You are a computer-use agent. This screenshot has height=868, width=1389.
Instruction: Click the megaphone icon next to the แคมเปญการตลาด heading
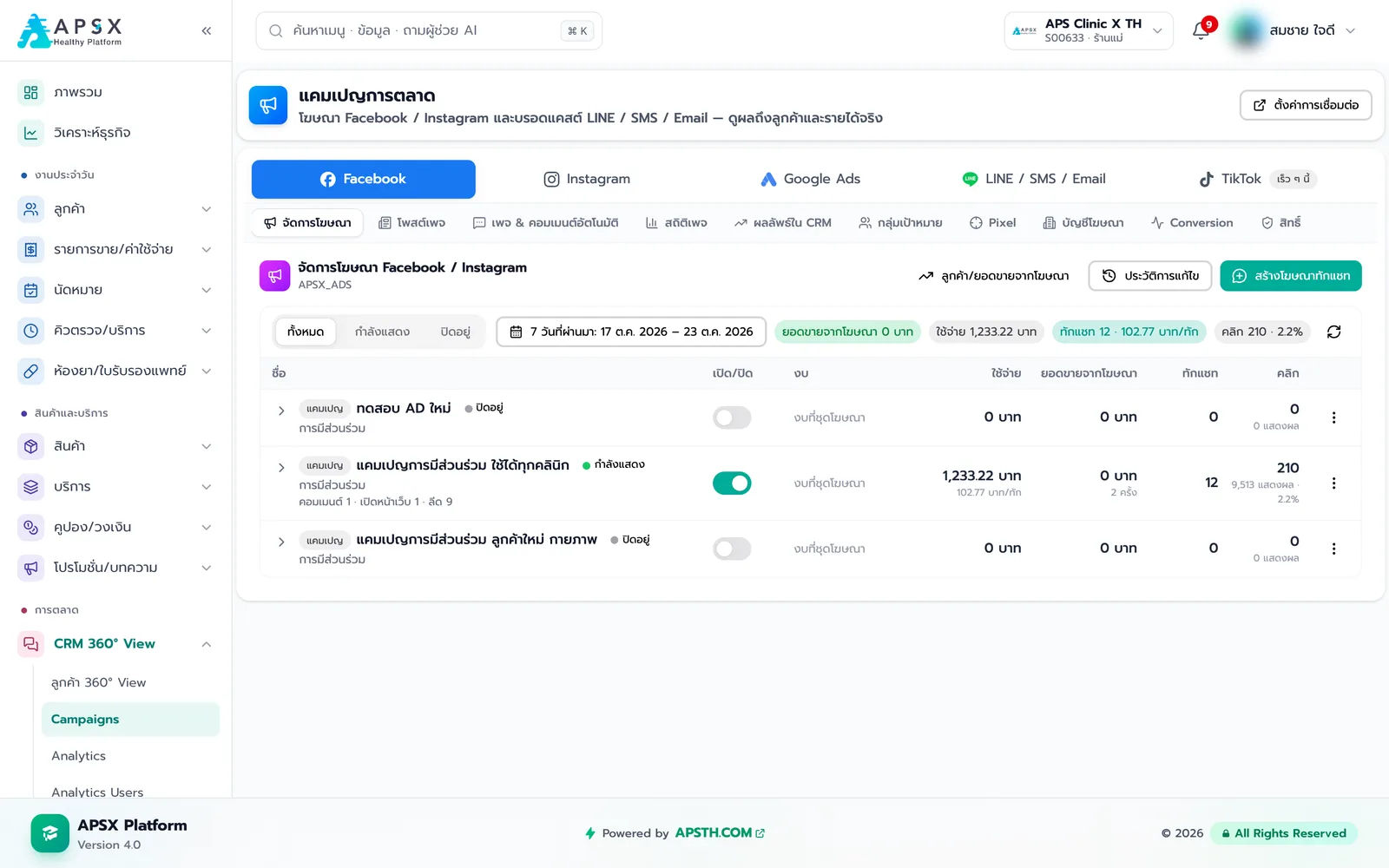pos(268,105)
